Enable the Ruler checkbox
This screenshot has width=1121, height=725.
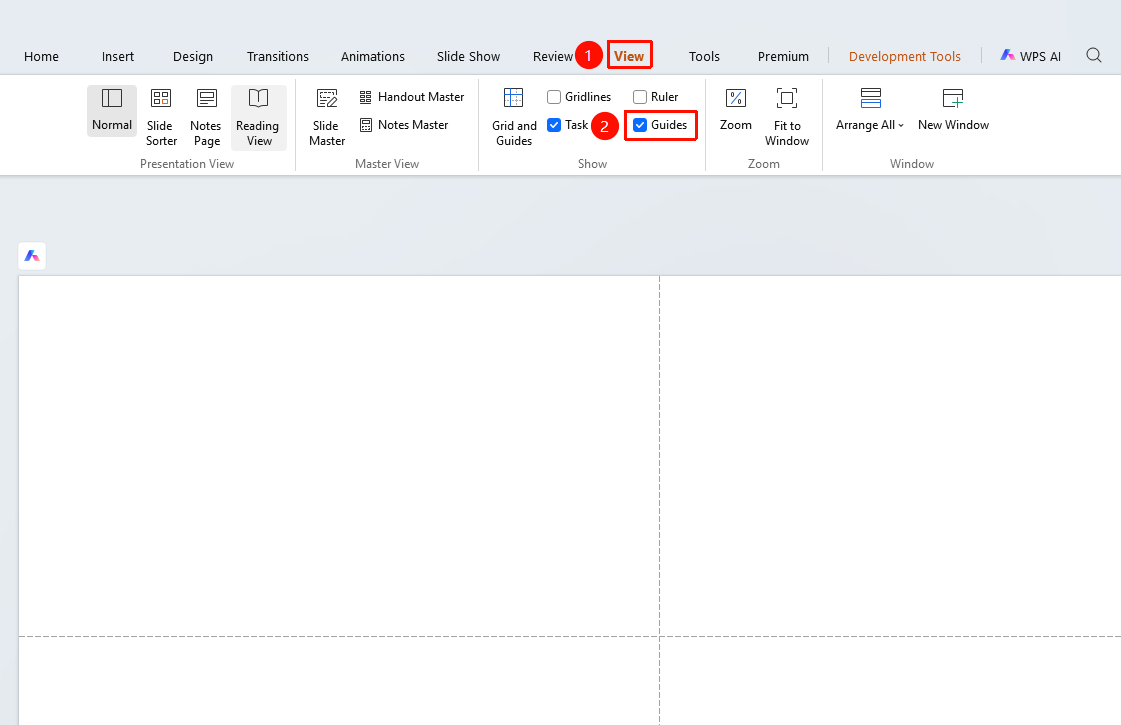tap(640, 97)
